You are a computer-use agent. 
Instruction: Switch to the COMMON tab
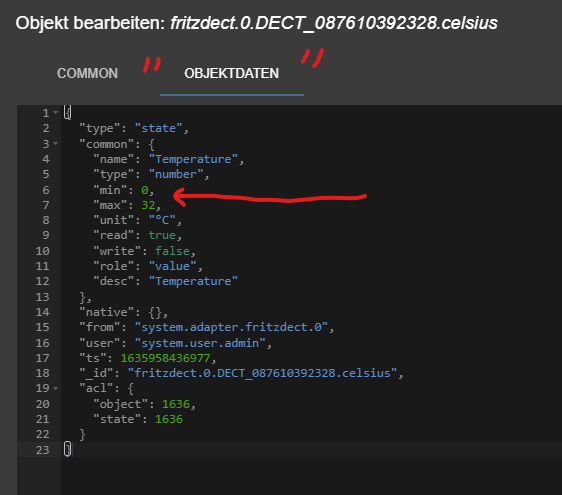pos(87,73)
